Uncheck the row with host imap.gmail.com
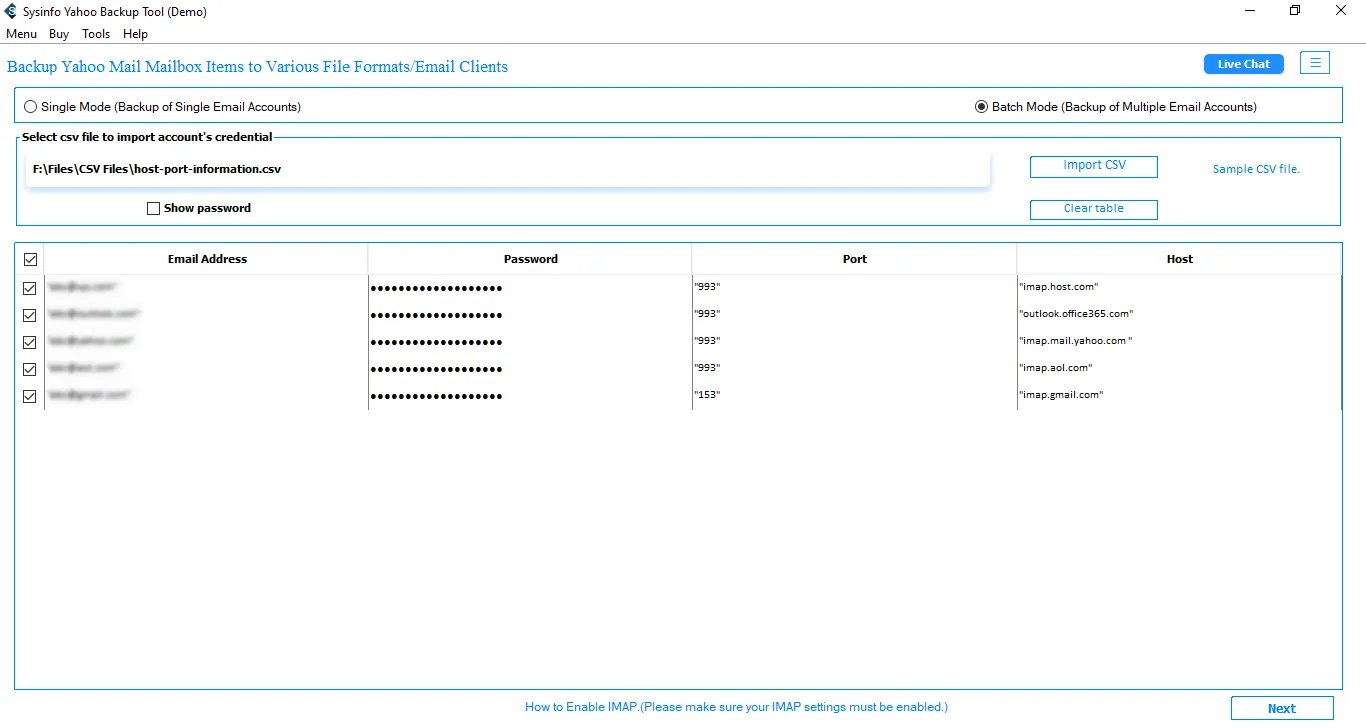Viewport: 1366px width, 728px height. 30,396
